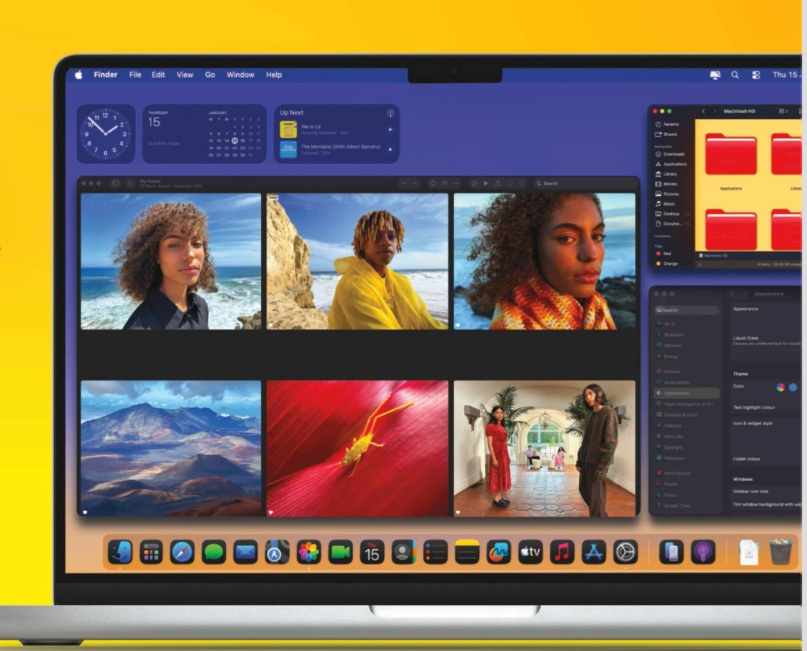Open the Trash in Dock

click(781, 552)
